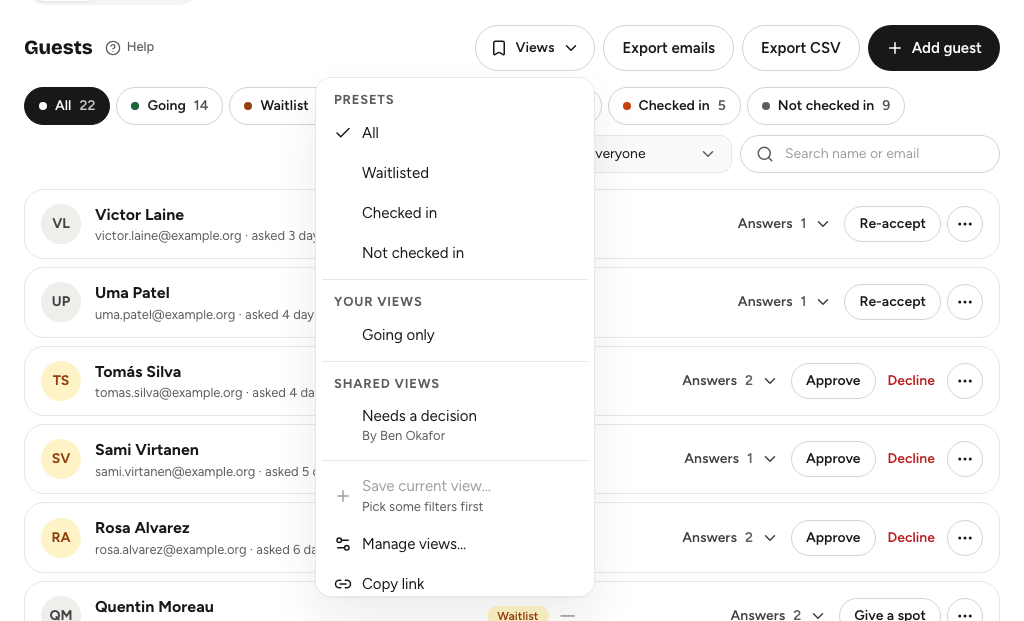Select the Waitlist filter chip
This screenshot has height=621, width=1024.
coord(274,106)
